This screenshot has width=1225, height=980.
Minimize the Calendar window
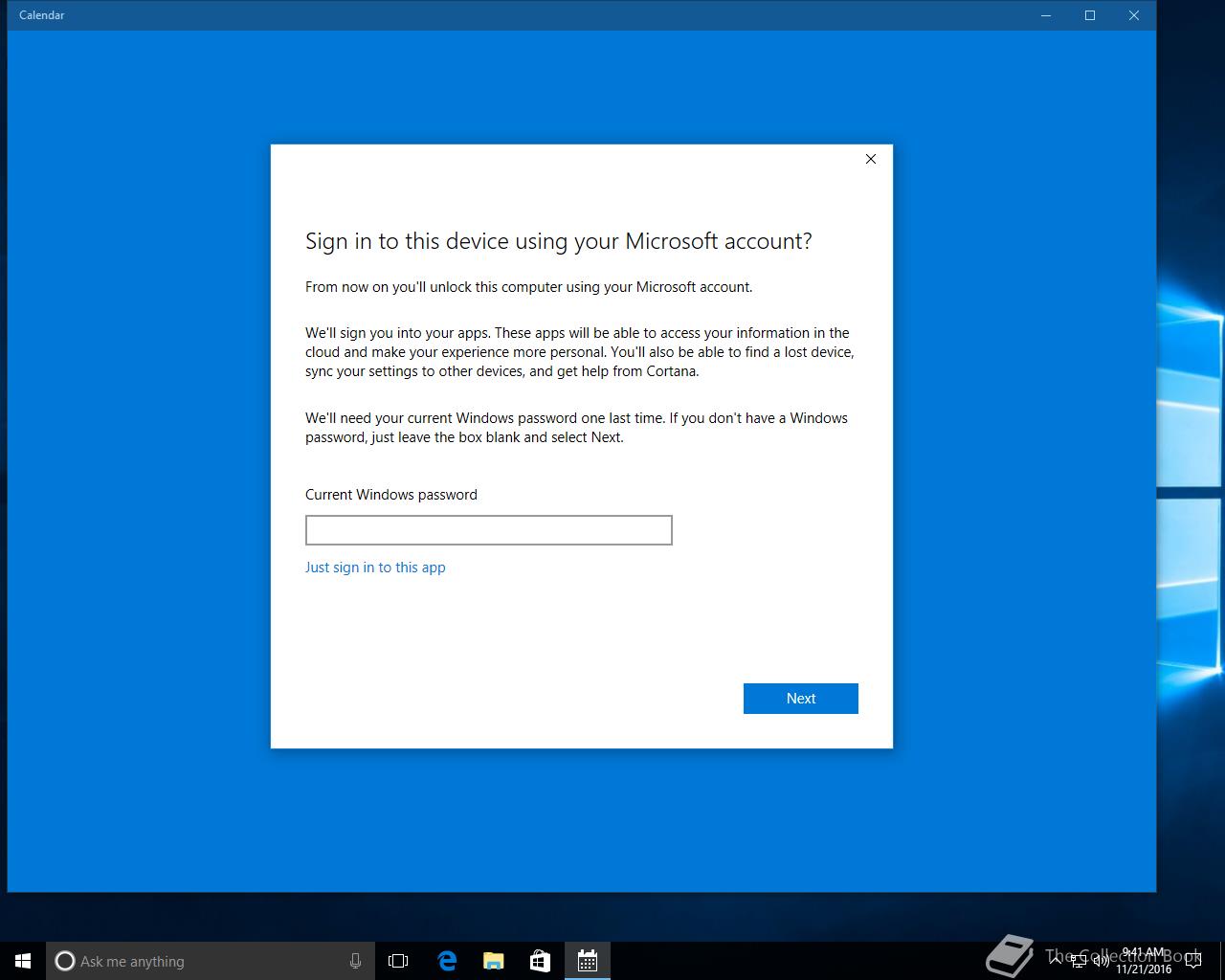coord(1046,15)
